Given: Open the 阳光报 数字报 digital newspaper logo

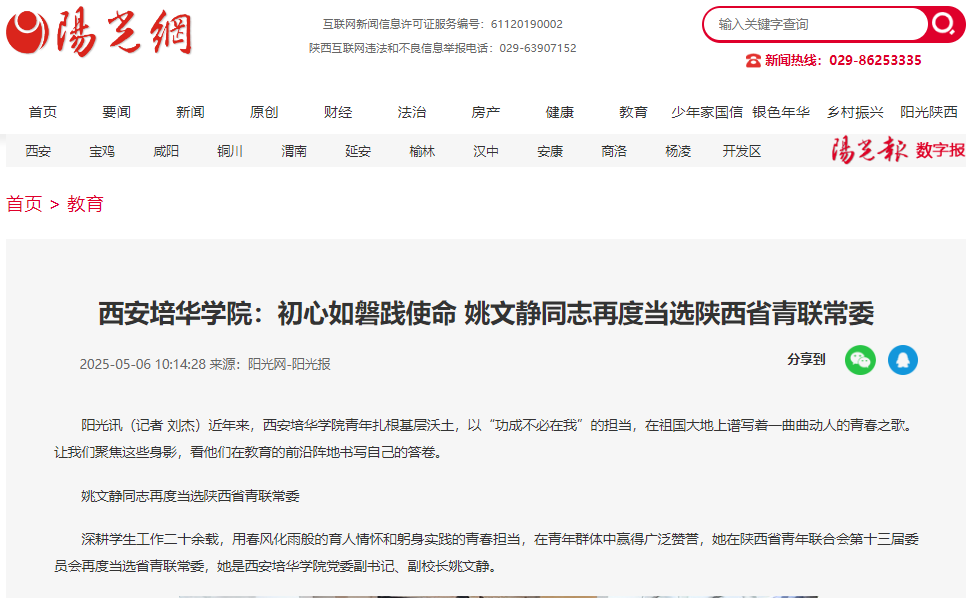Looking at the screenshot, I should (x=897, y=151).
